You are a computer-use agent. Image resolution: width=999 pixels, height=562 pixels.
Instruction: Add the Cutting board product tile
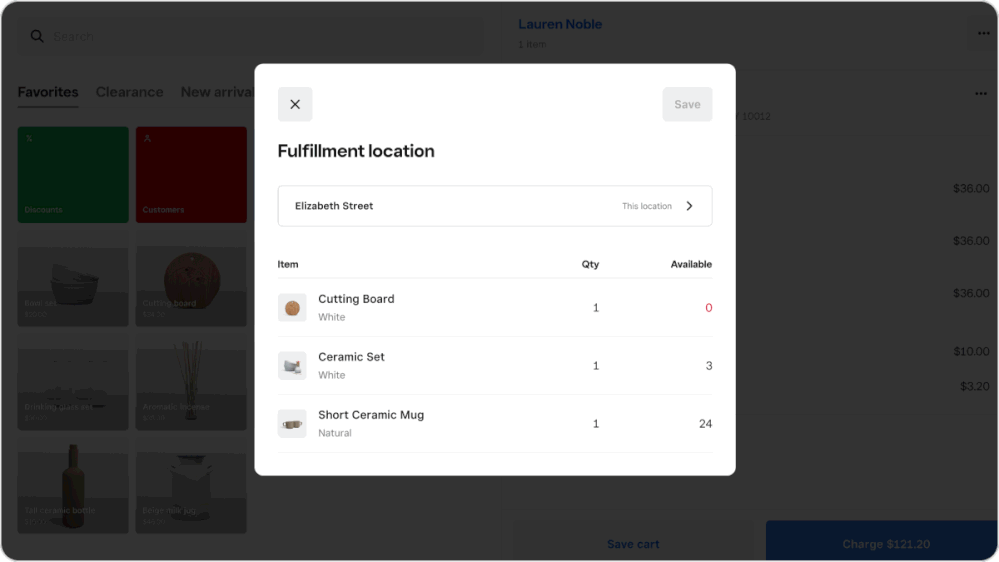[191, 278]
